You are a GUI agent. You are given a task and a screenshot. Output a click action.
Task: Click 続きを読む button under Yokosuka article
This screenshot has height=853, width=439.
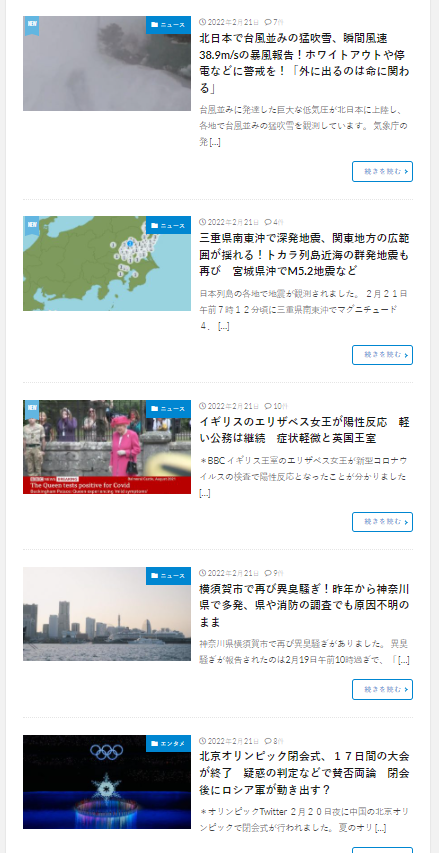point(382,689)
